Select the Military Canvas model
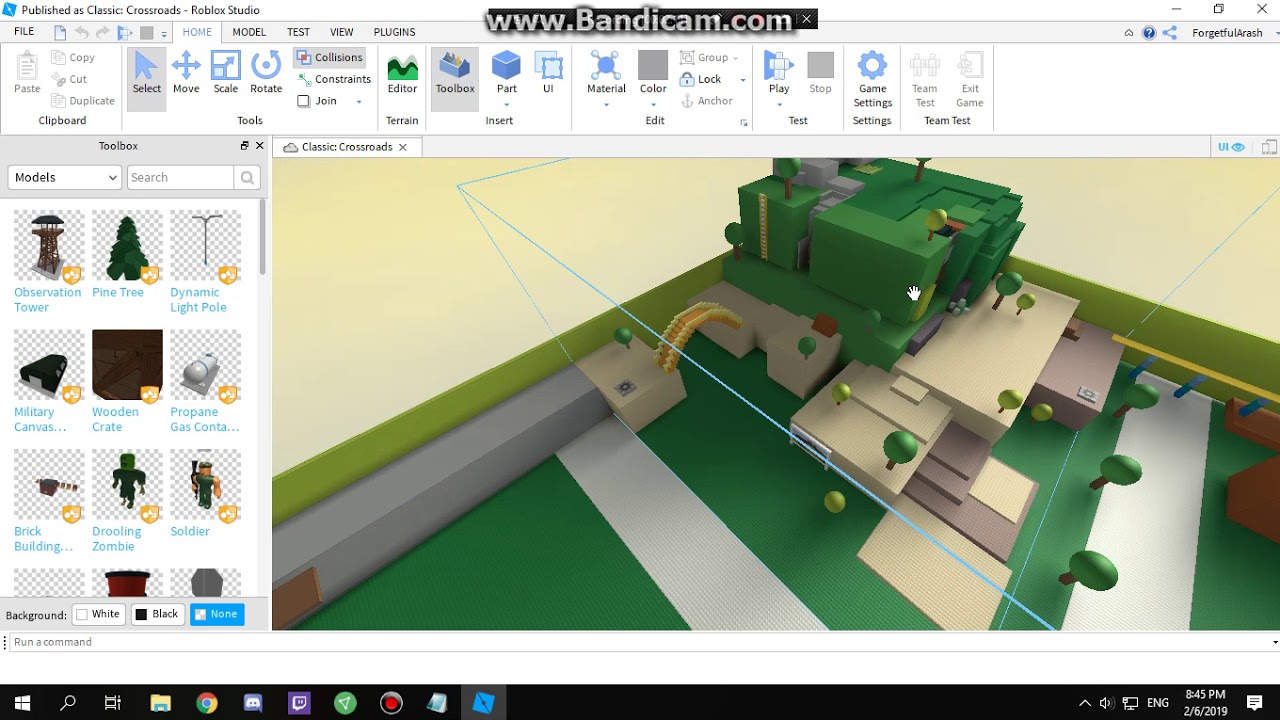Screen dimensions: 1280x720 pos(48,381)
